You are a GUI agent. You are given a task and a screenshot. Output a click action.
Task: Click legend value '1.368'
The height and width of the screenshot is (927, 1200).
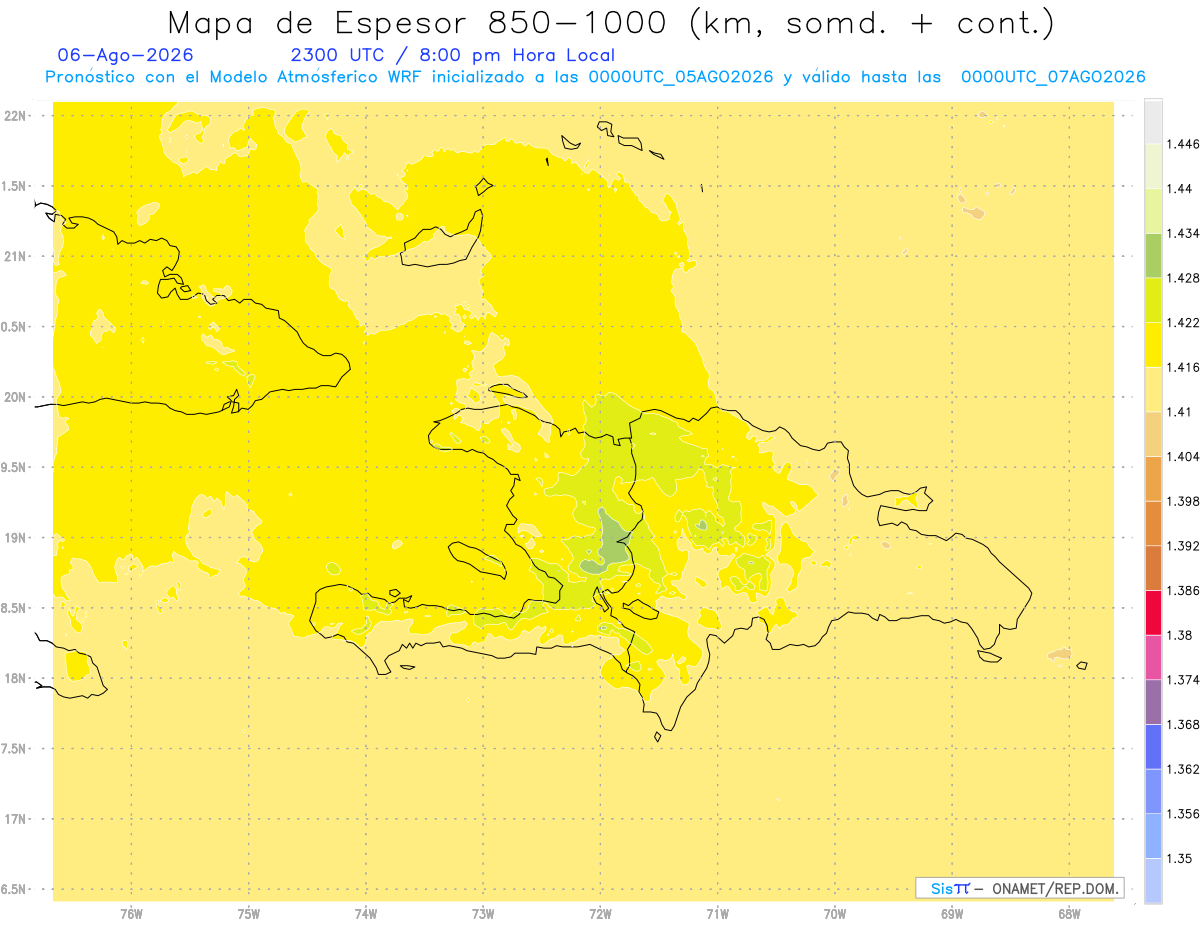1183,724
